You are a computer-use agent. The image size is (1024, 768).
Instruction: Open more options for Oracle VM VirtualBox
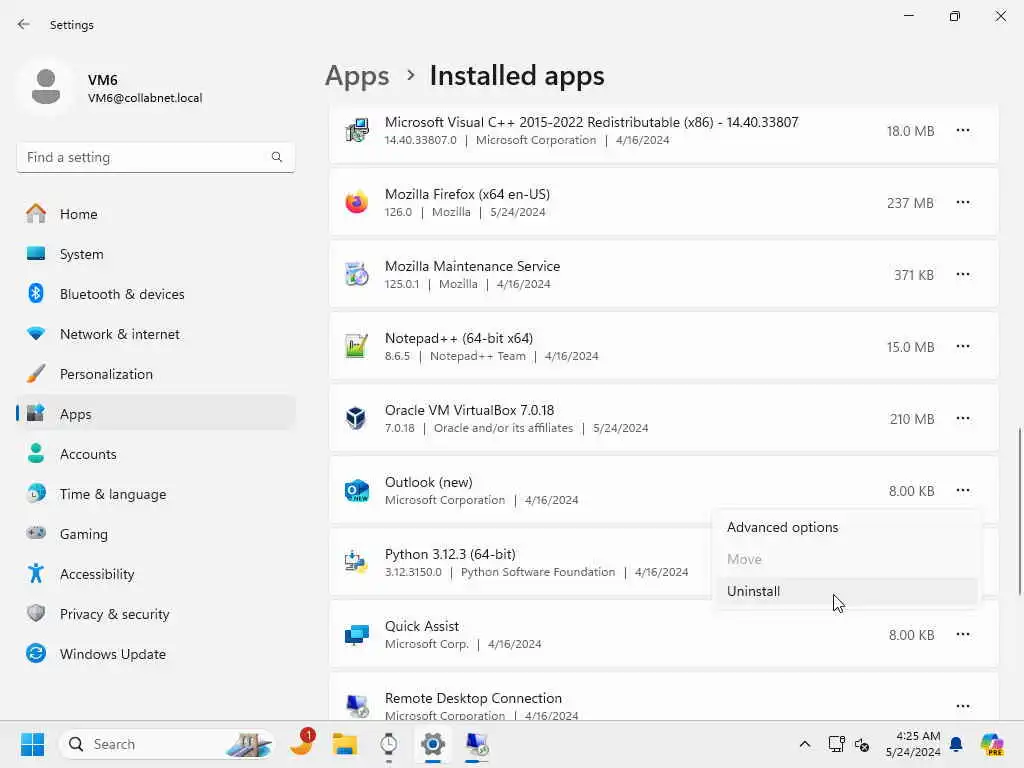pyautogui.click(x=963, y=418)
